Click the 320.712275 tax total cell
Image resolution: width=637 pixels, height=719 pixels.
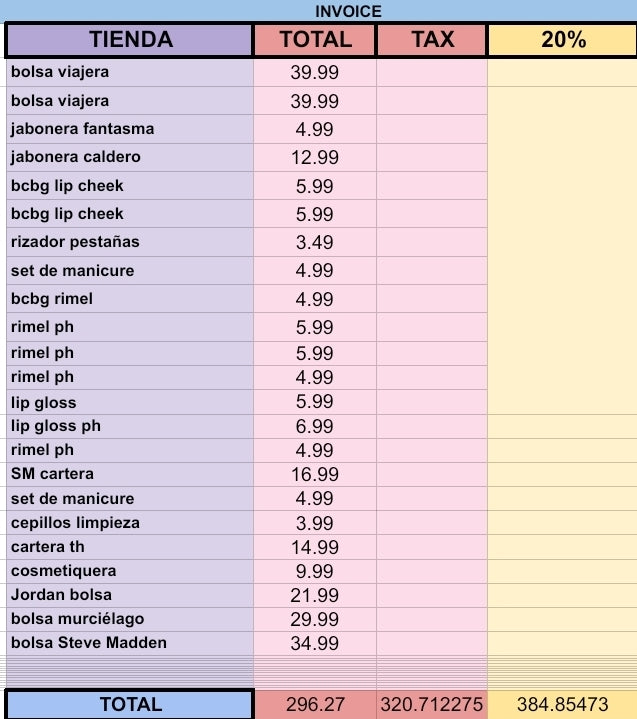coord(432,704)
